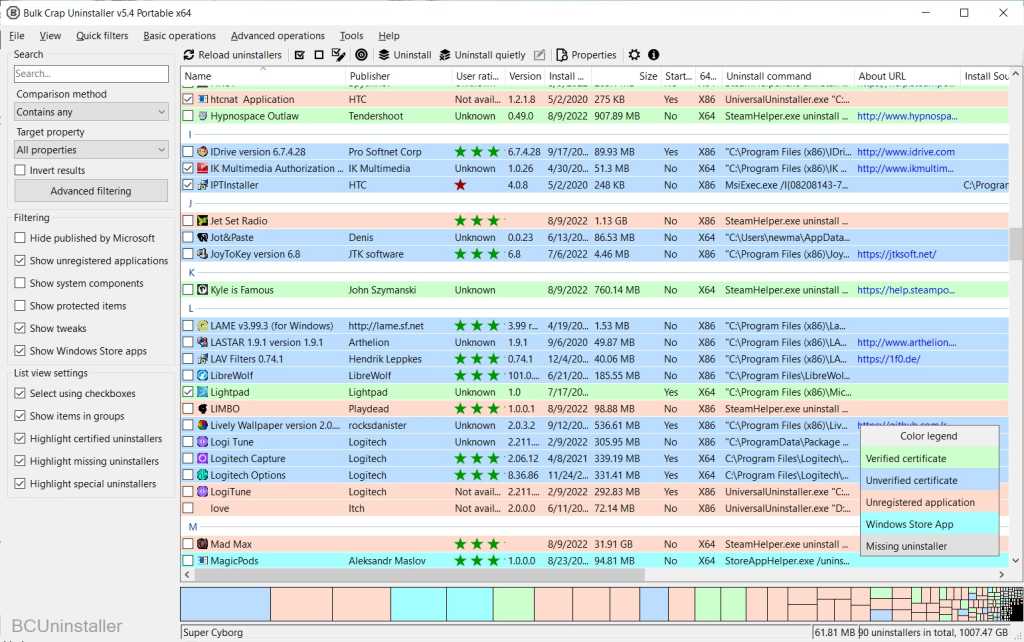The image size is (1024, 642).
Task: Open the http://www.idrive.com link
Action: pos(906,152)
